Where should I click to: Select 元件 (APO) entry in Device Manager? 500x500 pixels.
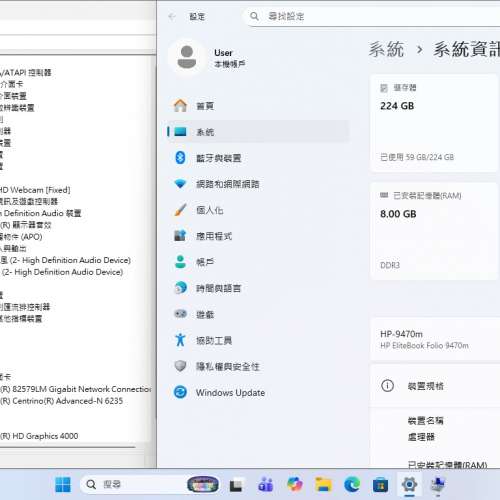click(x=21, y=237)
